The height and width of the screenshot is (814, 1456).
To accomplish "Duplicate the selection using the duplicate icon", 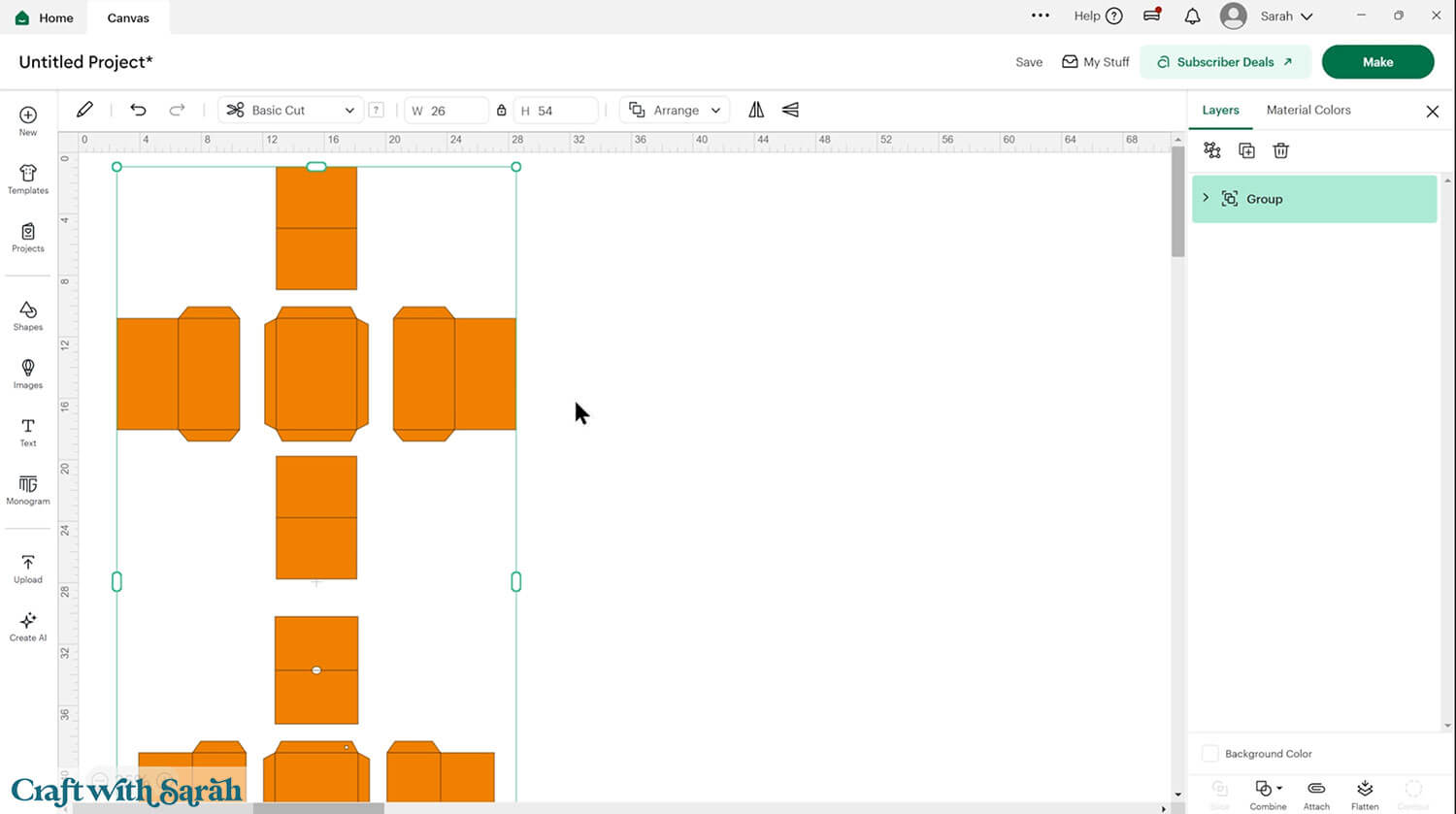I will point(1246,150).
